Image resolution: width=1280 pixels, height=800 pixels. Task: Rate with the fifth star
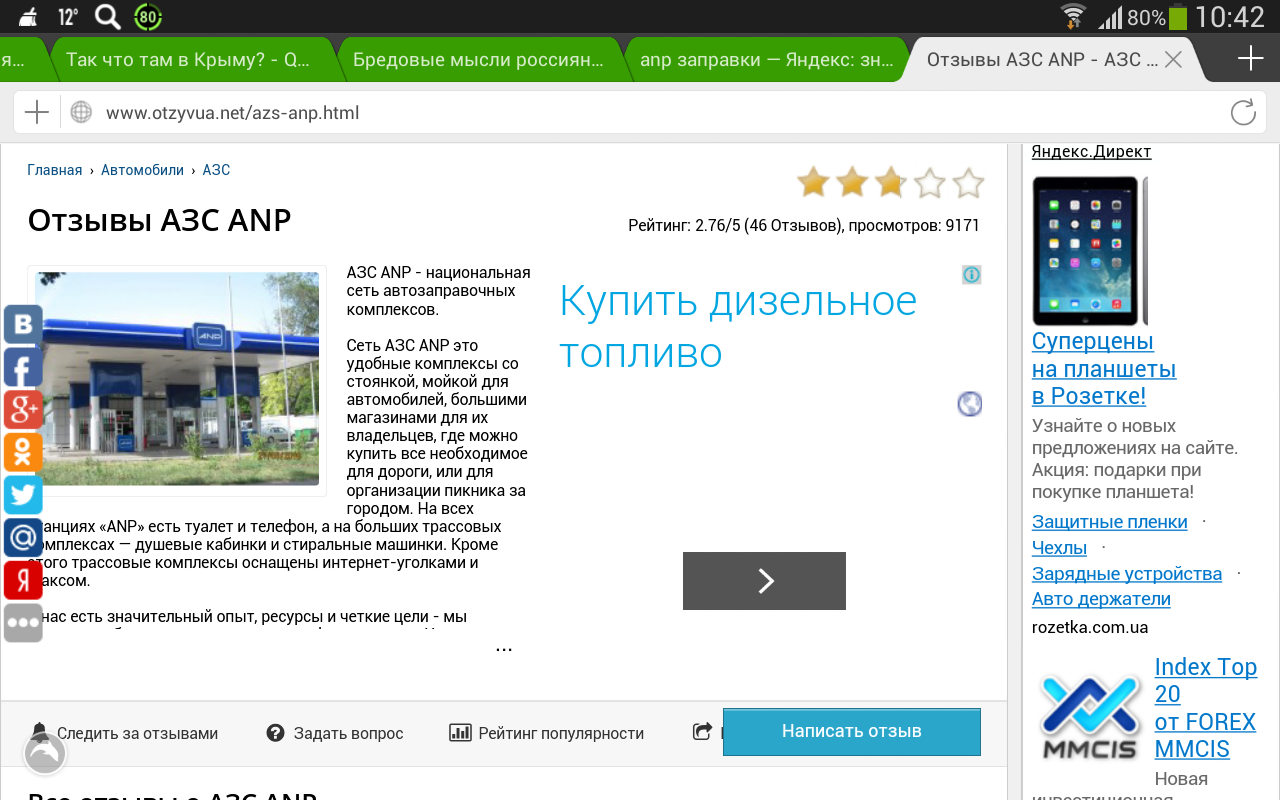[x=967, y=183]
